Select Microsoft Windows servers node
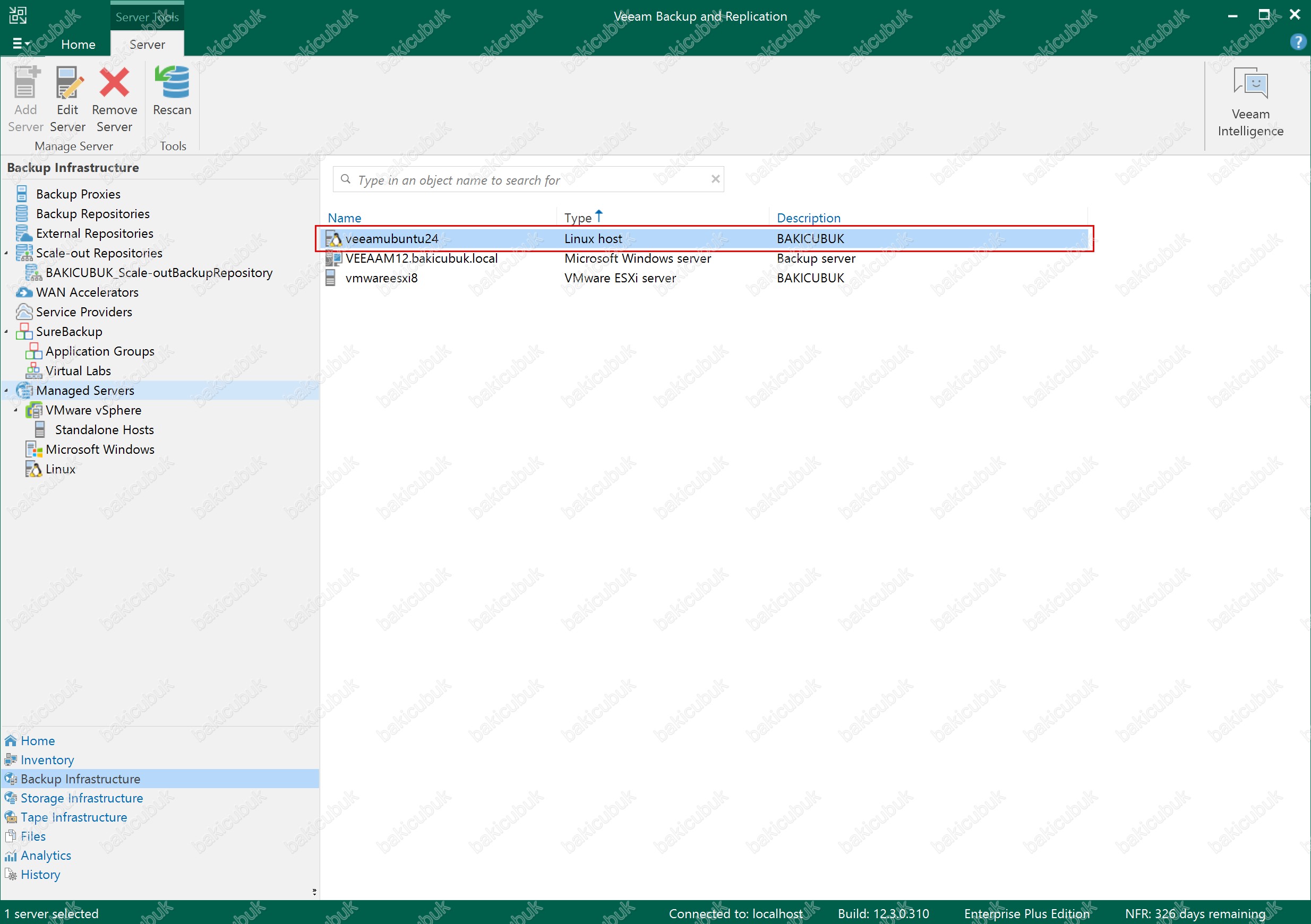 [x=100, y=450]
